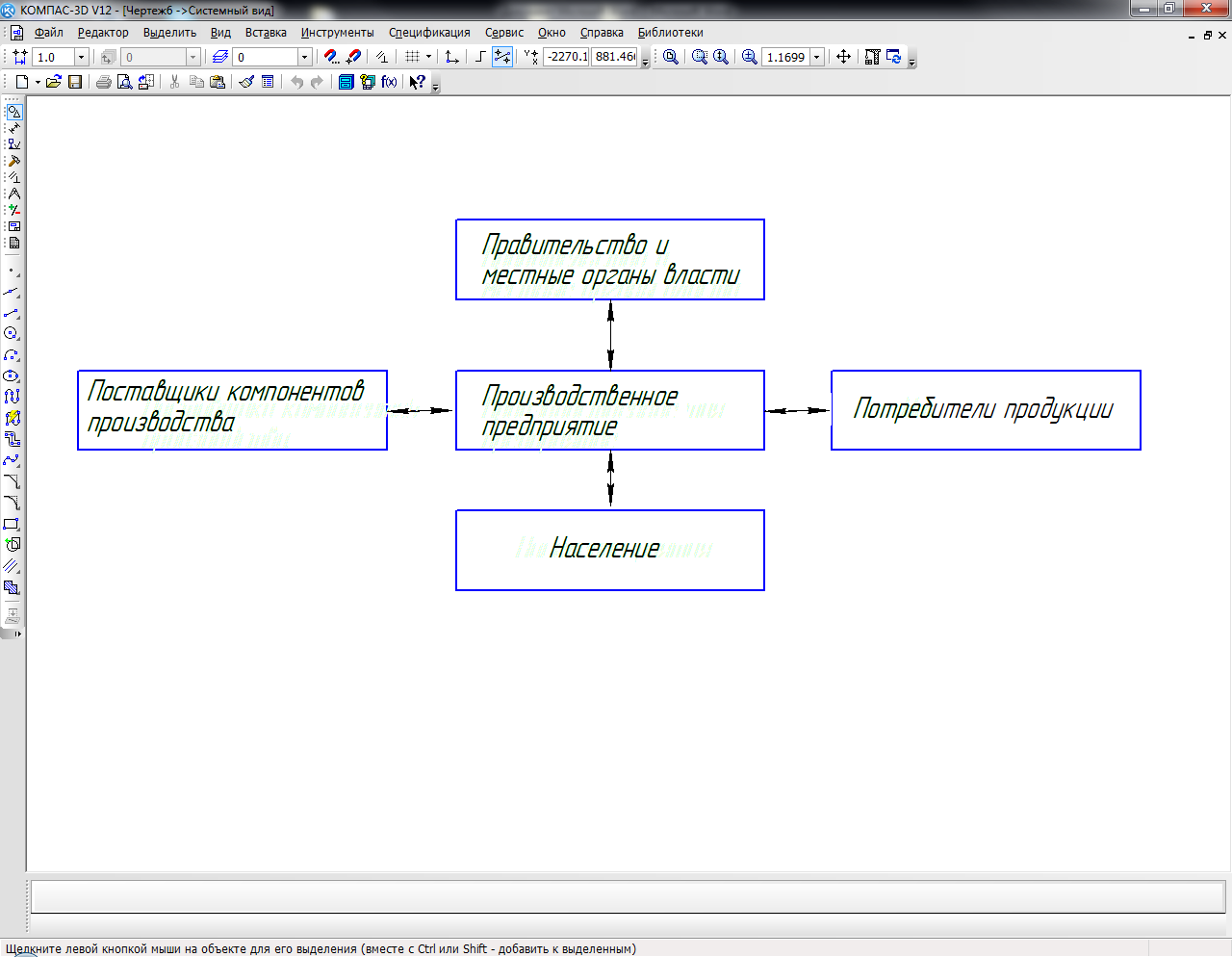The image size is (1232, 957).
Task: Select the Arc tool in side panel
Action: (x=12, y=354)
